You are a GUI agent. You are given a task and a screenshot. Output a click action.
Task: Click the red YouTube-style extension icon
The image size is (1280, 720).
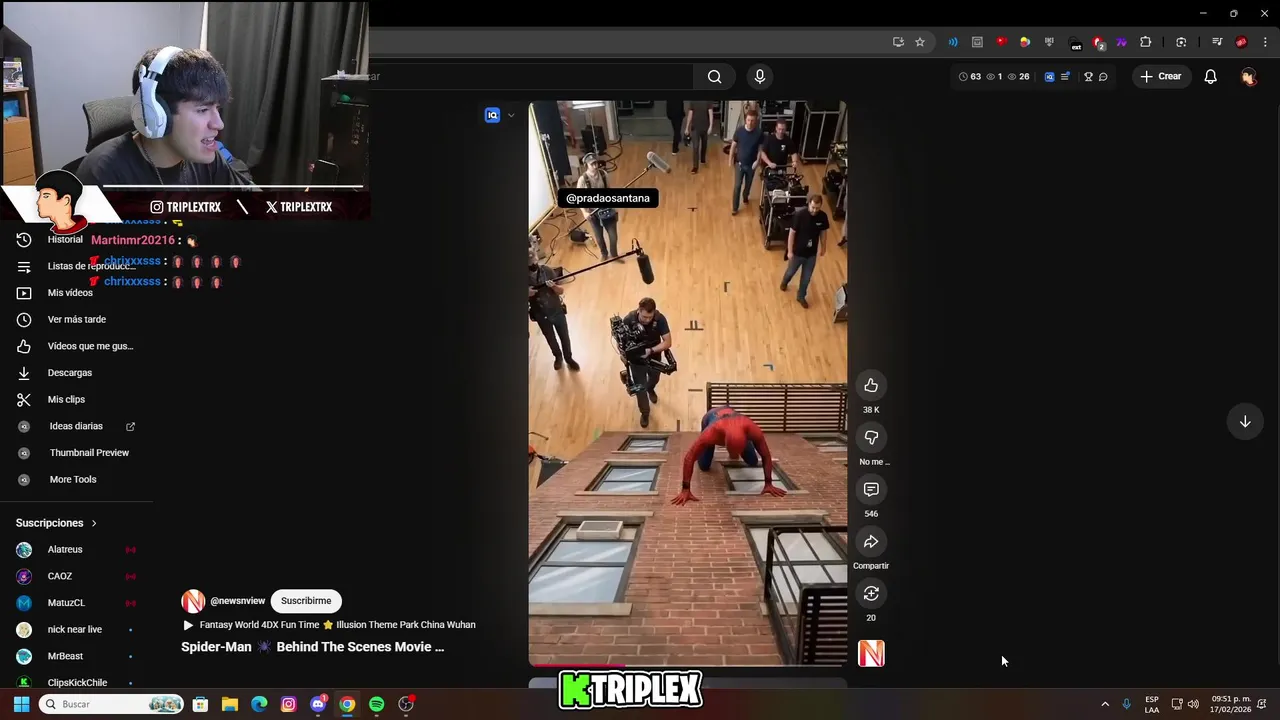pos(1001,42)
